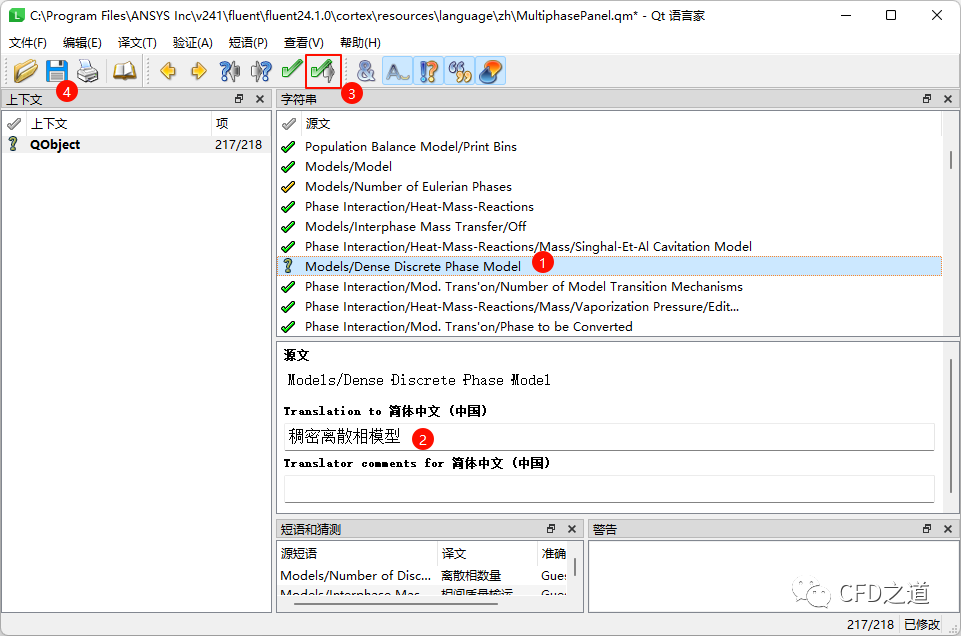Save the translation file
The image size is (961, 636).
coord(57,71)
